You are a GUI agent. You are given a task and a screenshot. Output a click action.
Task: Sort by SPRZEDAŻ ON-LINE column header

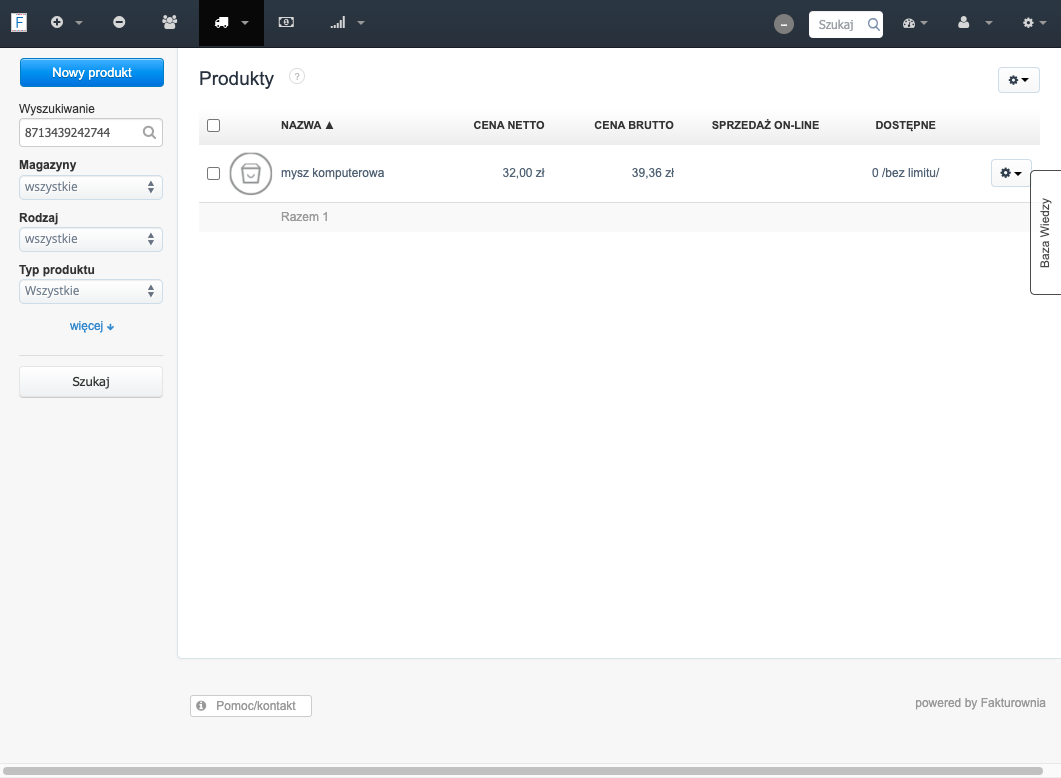pyautogui.click(x=765, y=125)
